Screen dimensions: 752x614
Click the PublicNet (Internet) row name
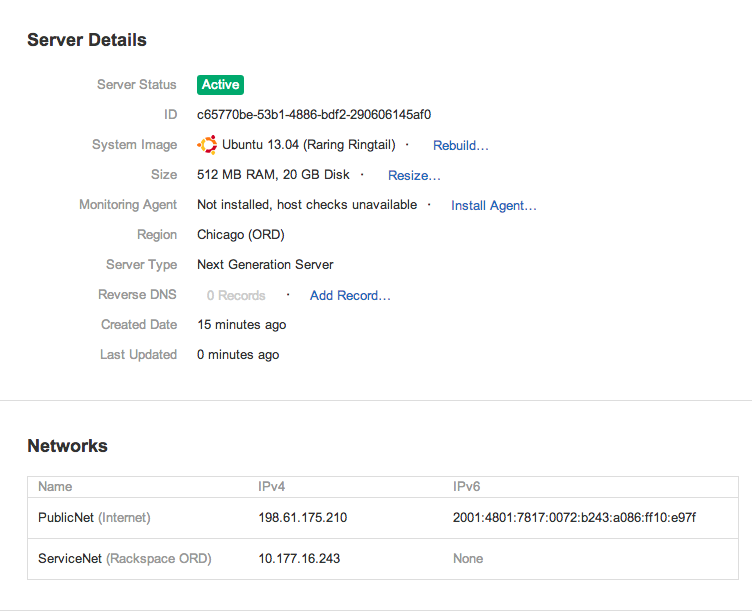[94, 518]
